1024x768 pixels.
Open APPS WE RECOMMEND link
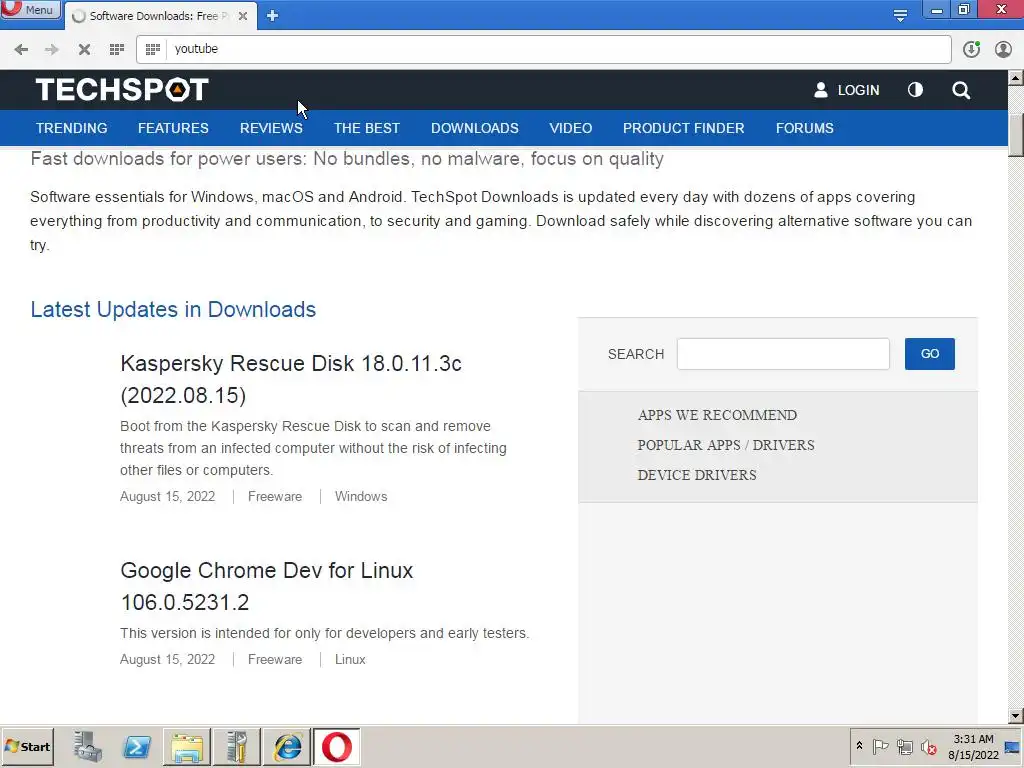tap(717, 415)
